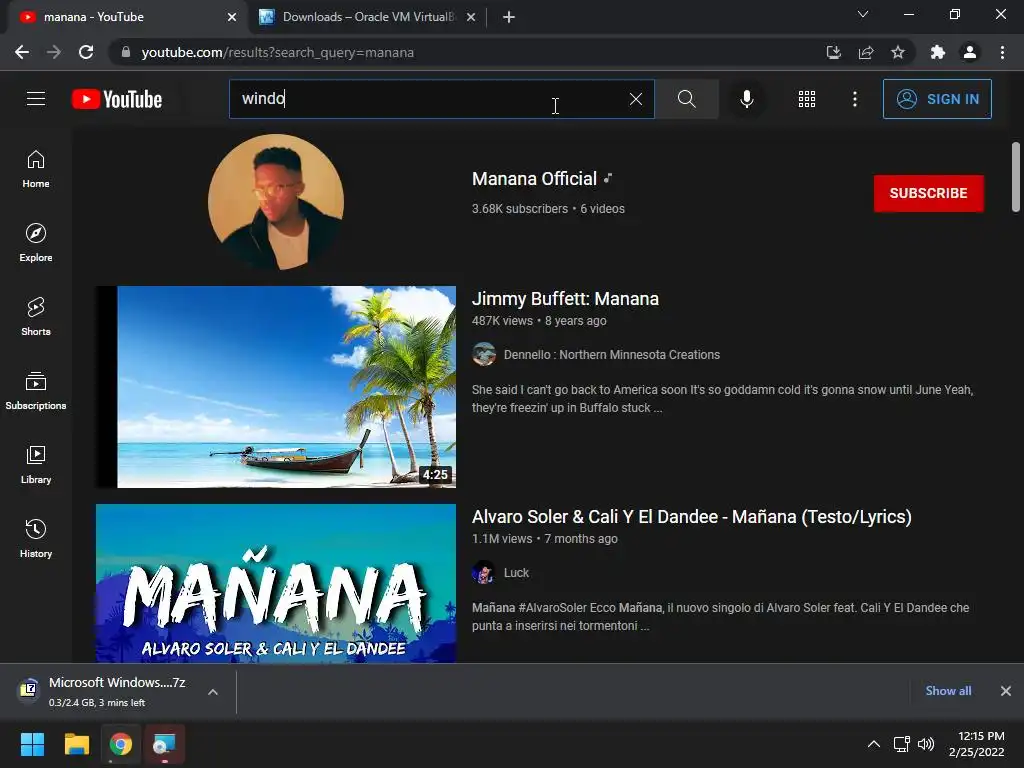Open Library in the YouTube sidebar
The image size is (1024, 768).
point(36,464)
